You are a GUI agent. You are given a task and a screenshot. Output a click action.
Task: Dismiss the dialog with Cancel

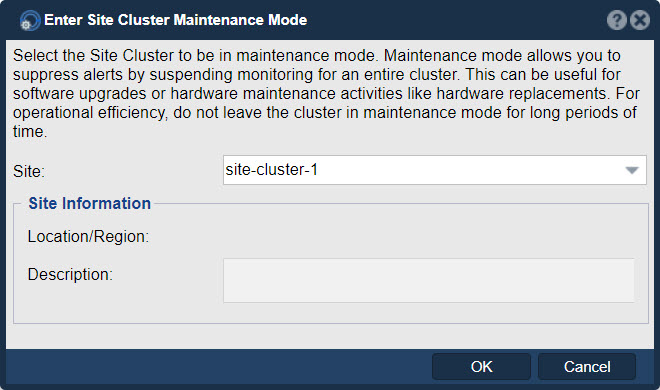tap(587, 367)
